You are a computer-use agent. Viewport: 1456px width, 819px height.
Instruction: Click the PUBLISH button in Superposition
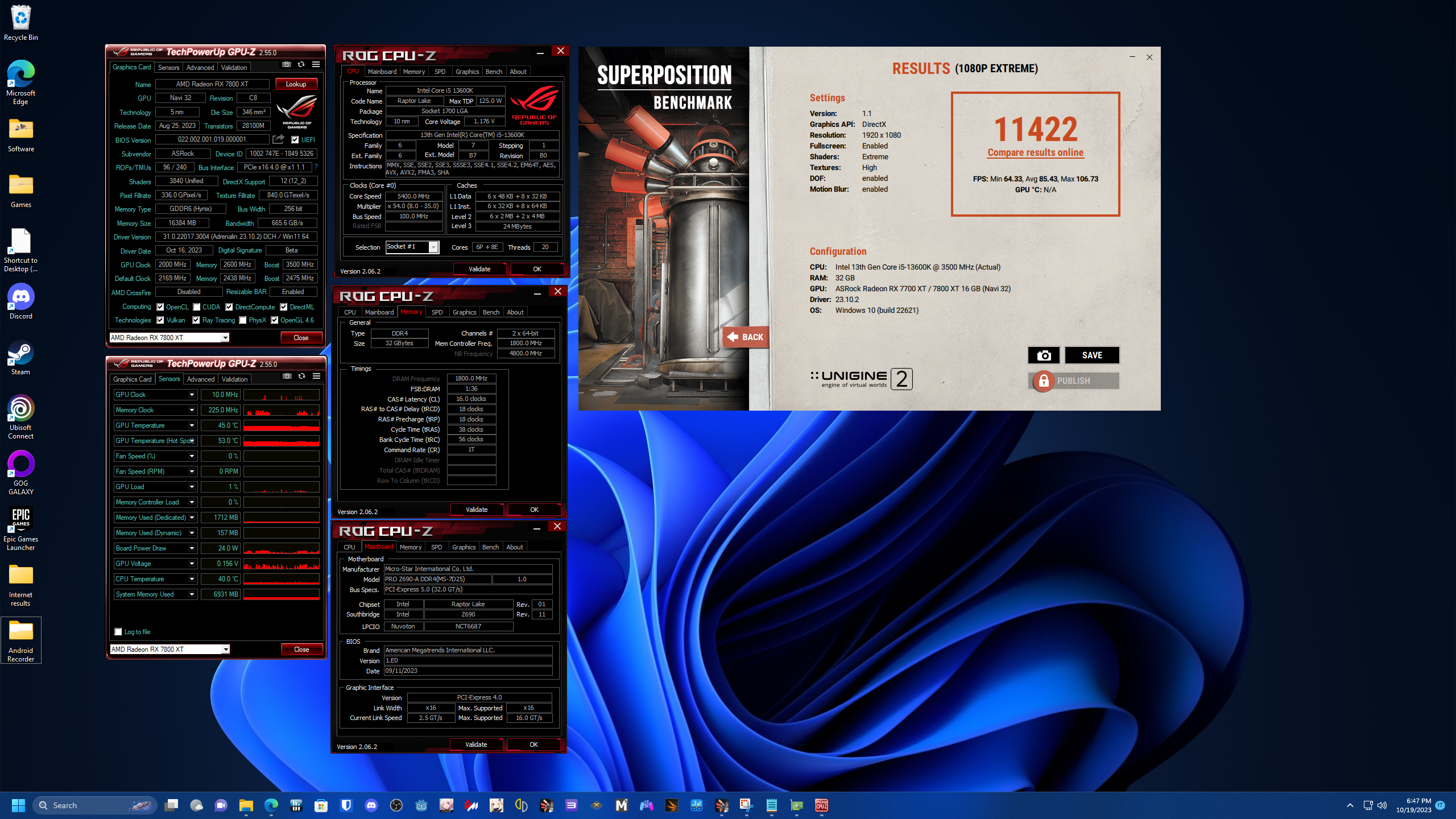point(1074,381)
